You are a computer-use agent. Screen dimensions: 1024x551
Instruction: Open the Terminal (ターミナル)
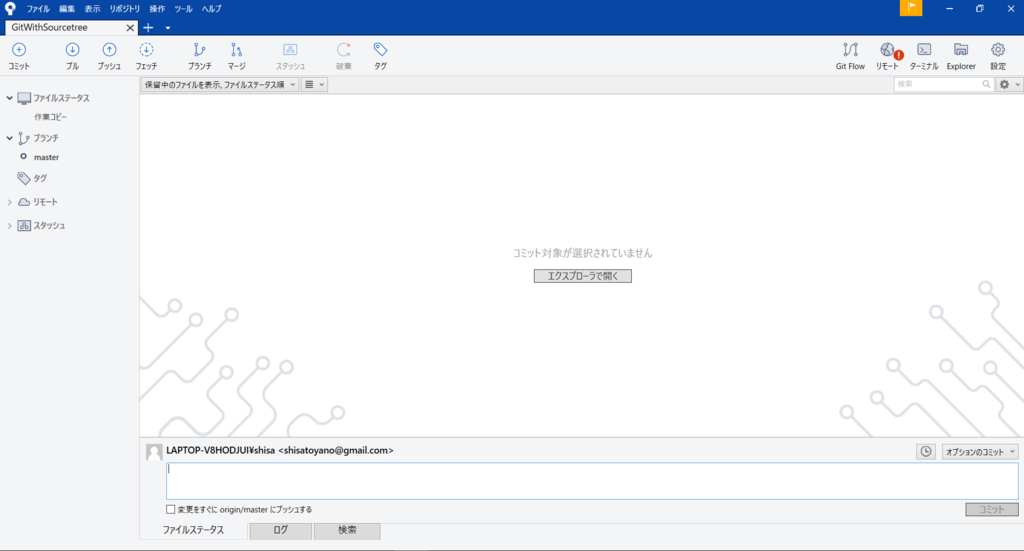(924, 56)
